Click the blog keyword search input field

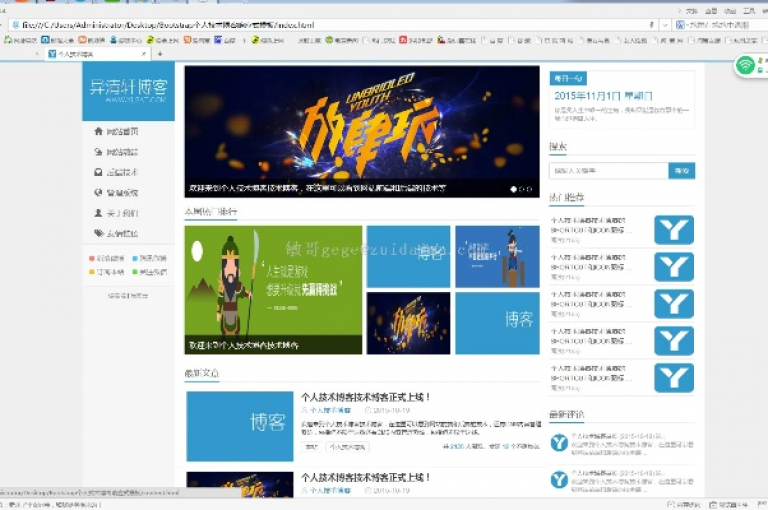coord(609,170)
